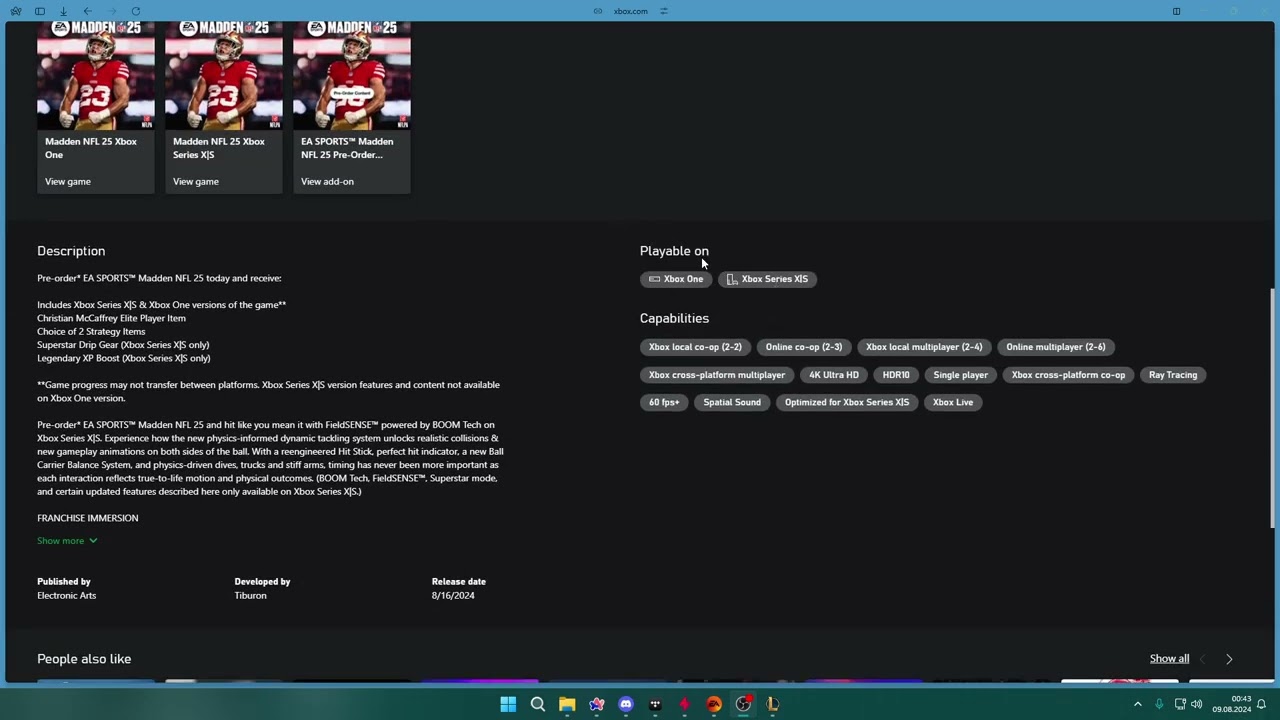The image size is (1280, 720).
Task: Click the Single player tag
Action: pos(961,375)
